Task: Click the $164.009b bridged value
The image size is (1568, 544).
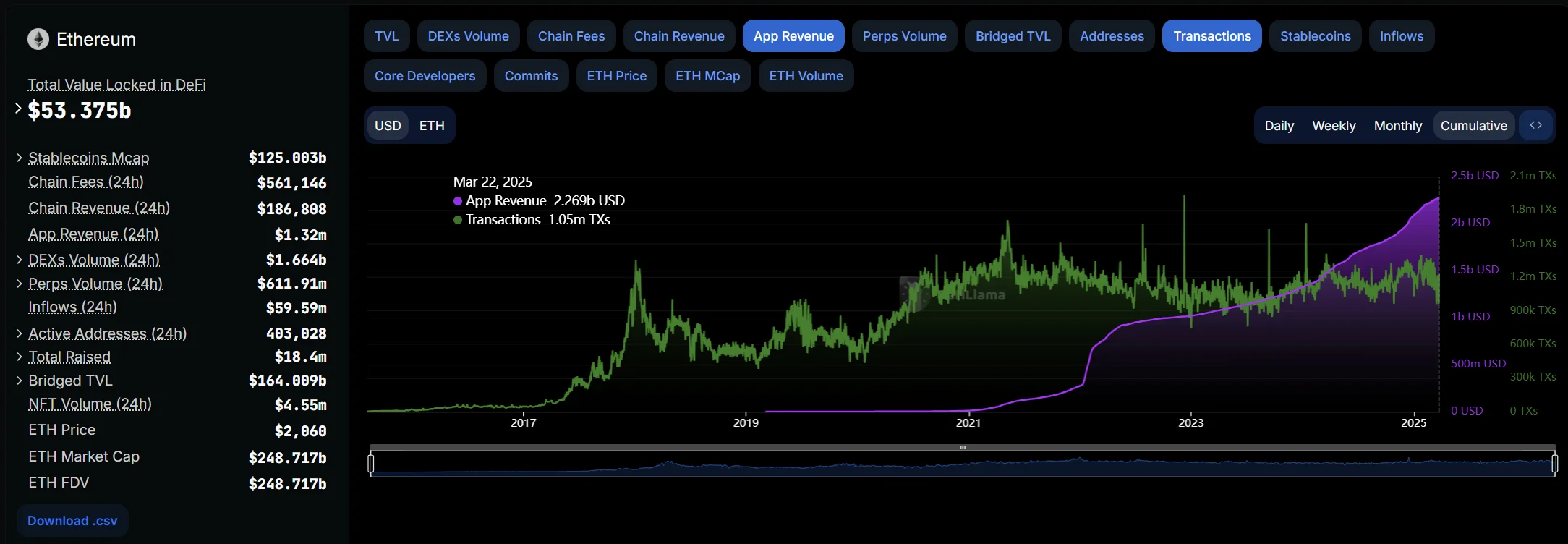Action: tap(287, 381)
